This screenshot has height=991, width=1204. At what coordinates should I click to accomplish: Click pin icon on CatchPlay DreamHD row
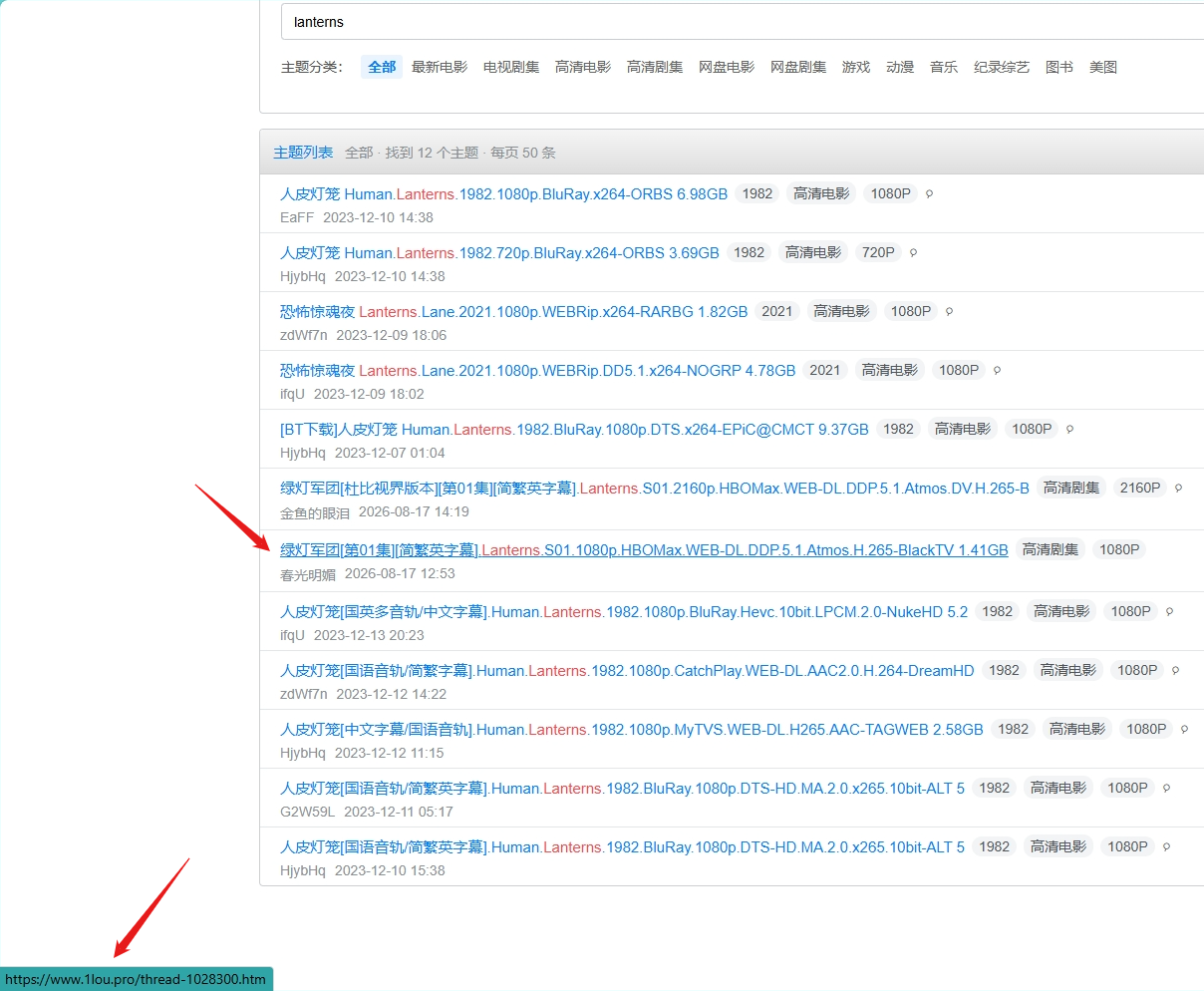[1175, 671]
